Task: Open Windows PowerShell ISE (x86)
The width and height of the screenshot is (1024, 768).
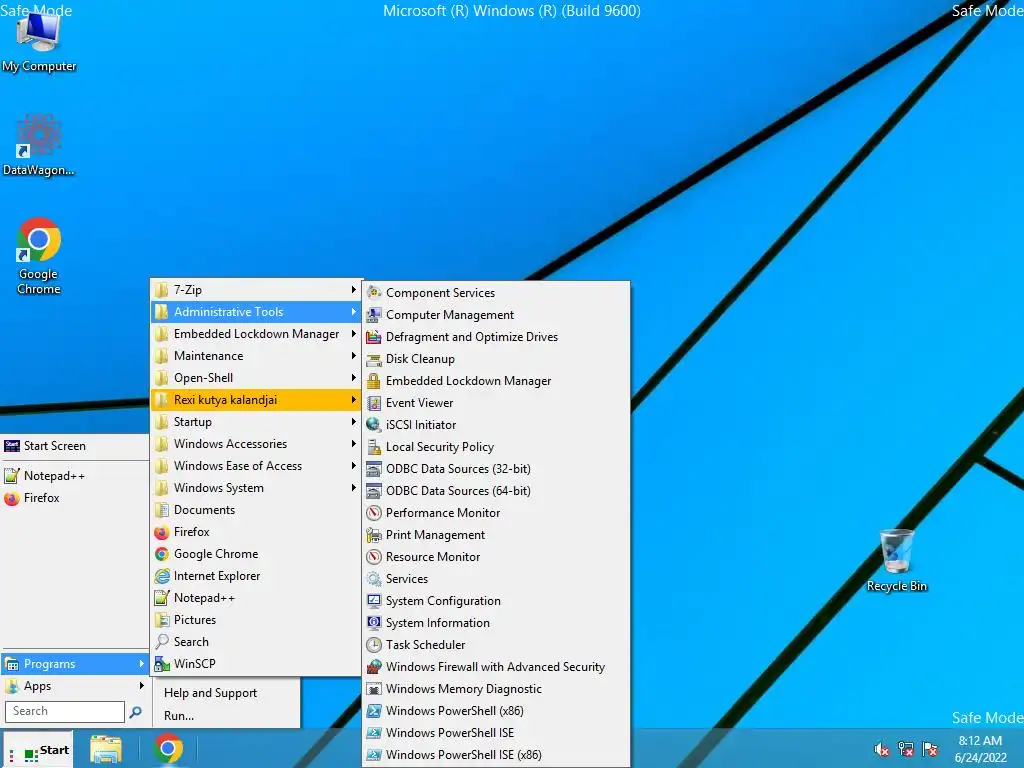Action: [496, 754]
